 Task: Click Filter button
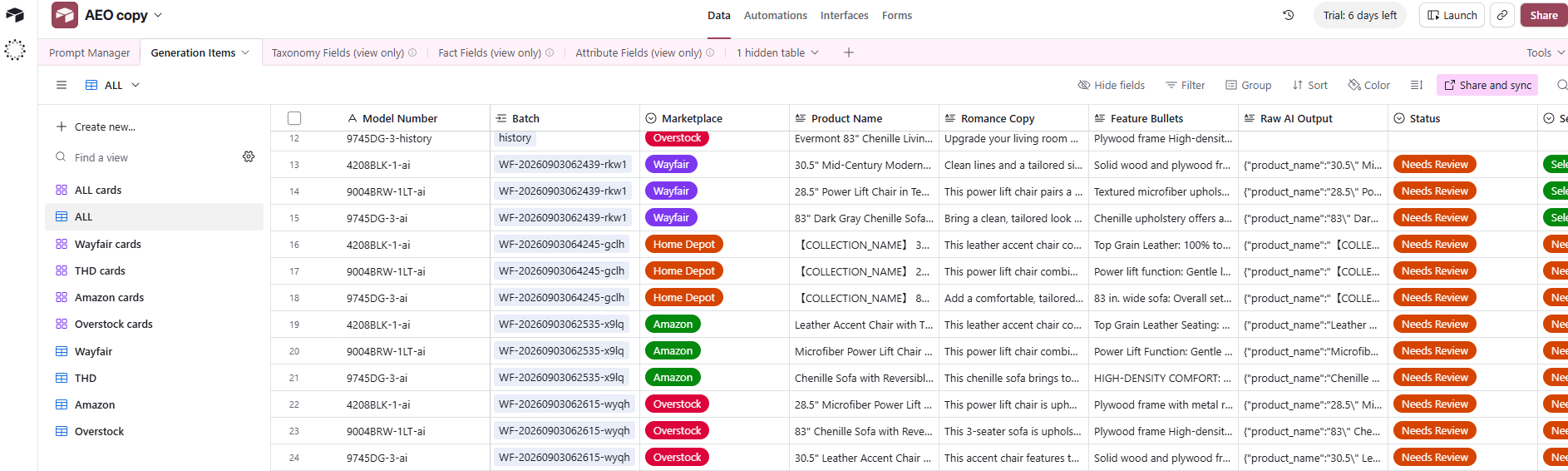[x=1185, y=85]
